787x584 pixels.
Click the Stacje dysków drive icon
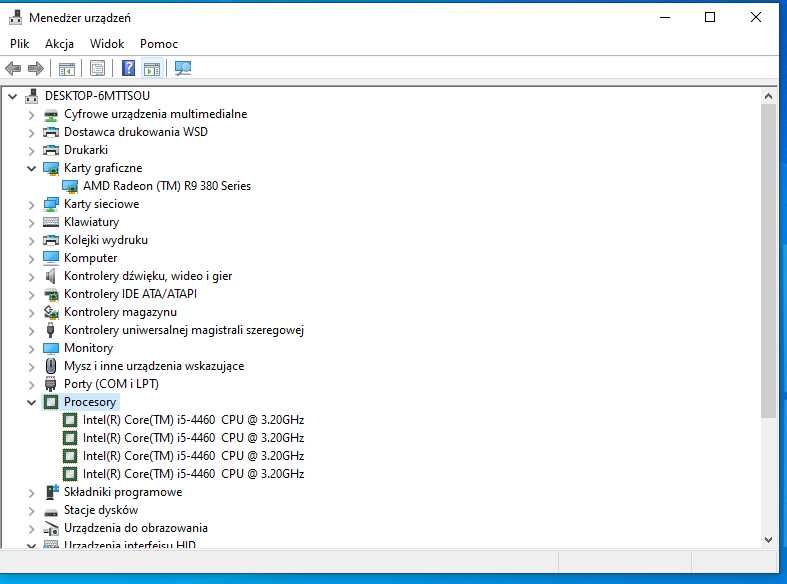pos(51,512)
